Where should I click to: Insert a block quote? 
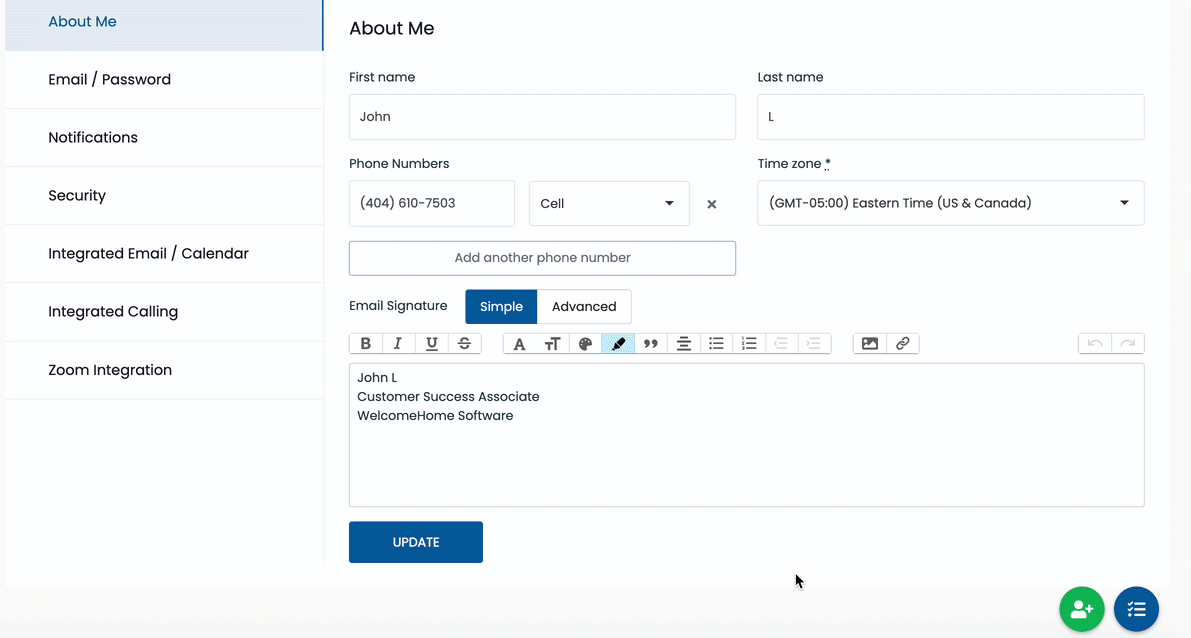click(651, 343)
